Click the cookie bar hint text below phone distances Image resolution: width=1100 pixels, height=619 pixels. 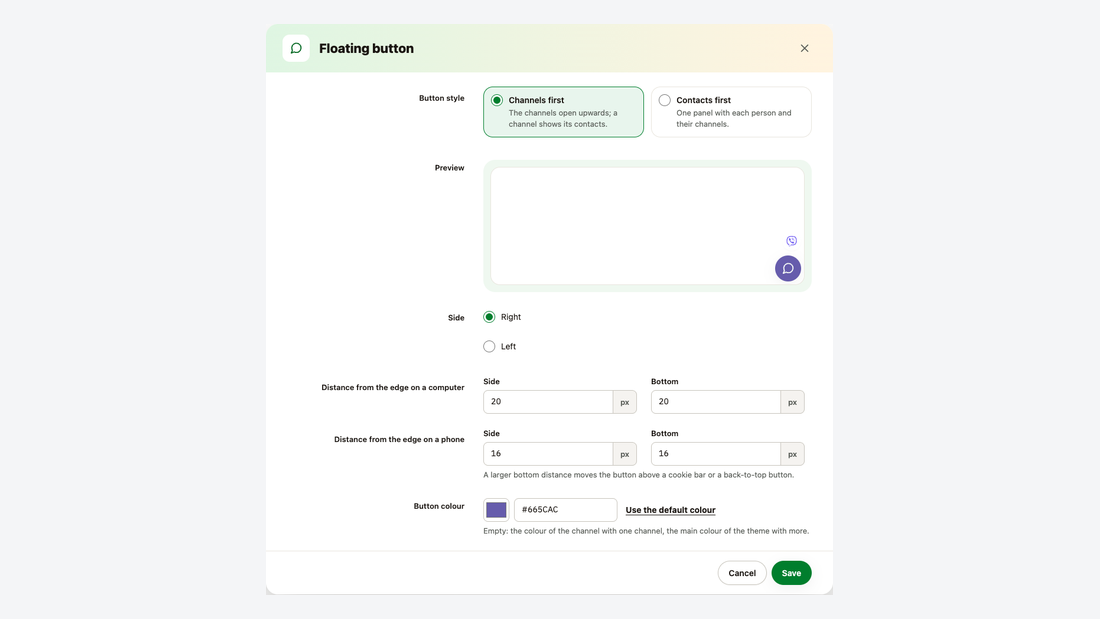click(638, 475)
